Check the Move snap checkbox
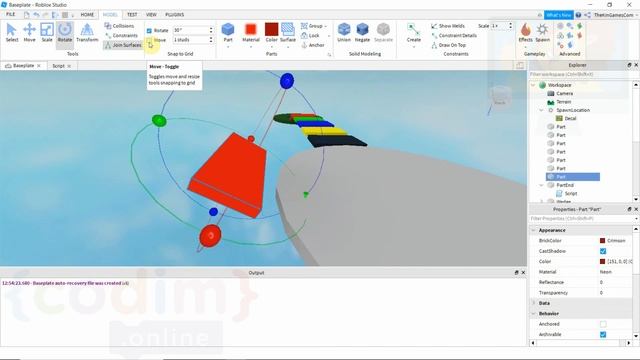 [x=149, y=40]
